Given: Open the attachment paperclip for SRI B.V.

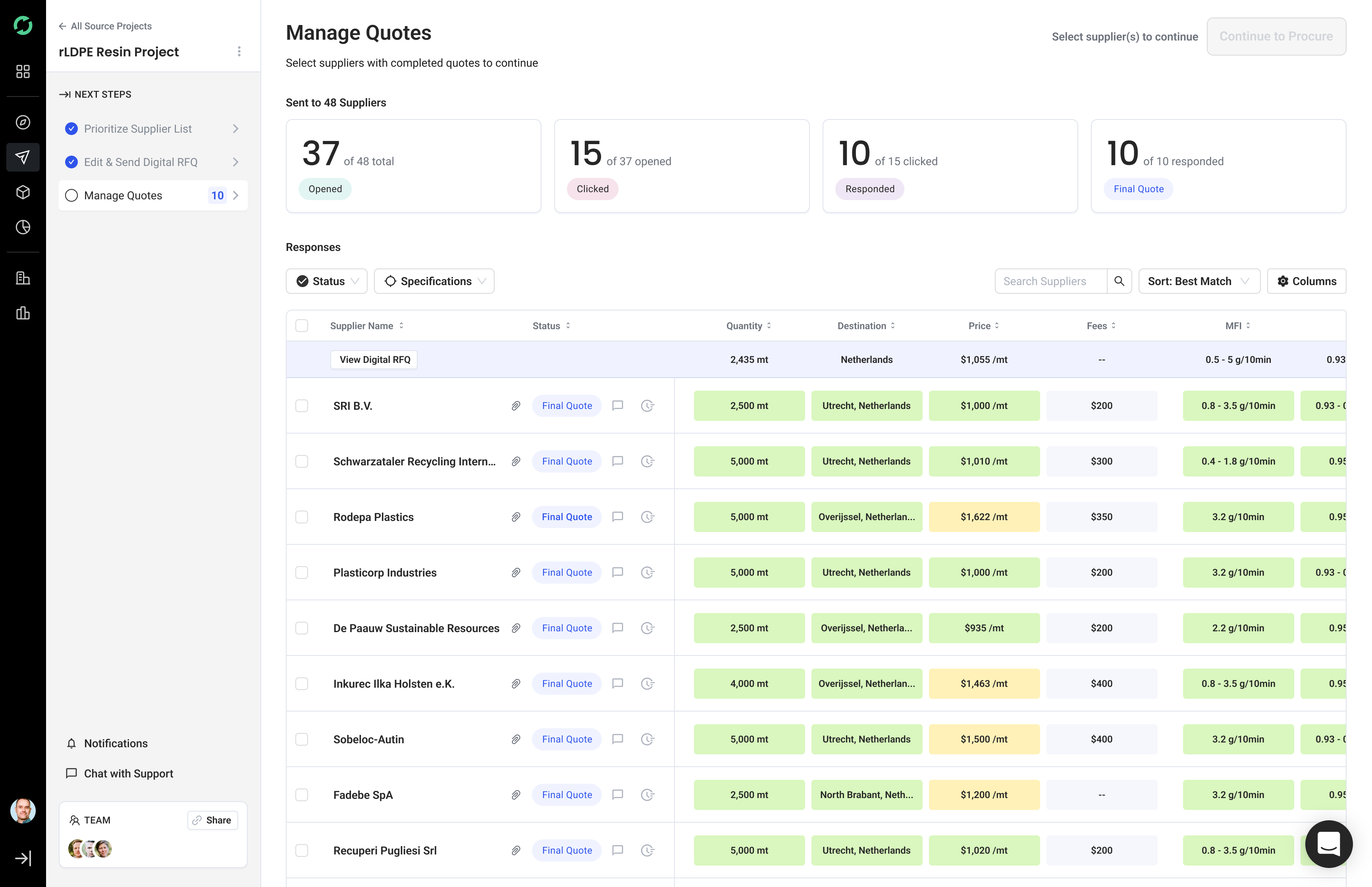Looking at the screenshot, I should click(516, 406).
